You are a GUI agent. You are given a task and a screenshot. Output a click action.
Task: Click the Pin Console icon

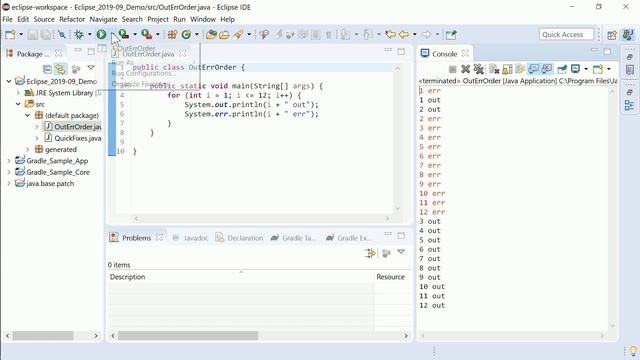point(562,69)
